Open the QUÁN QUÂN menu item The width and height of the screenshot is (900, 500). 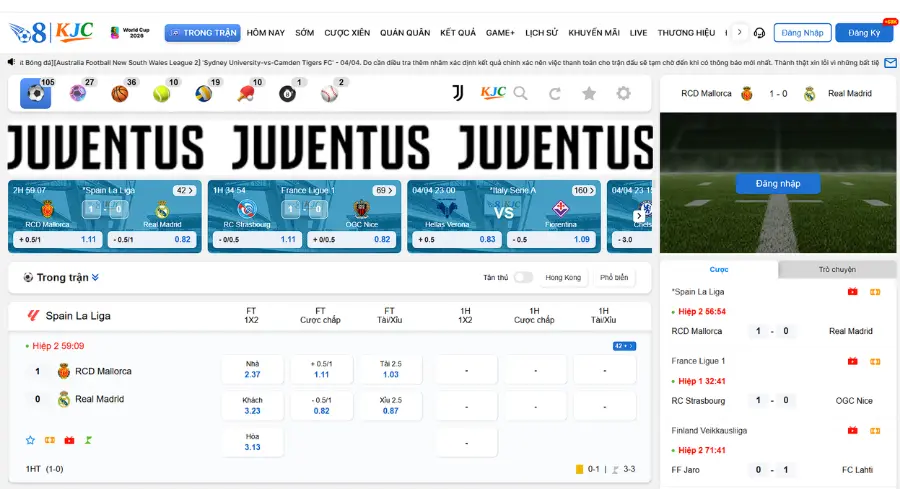[405, 33]
